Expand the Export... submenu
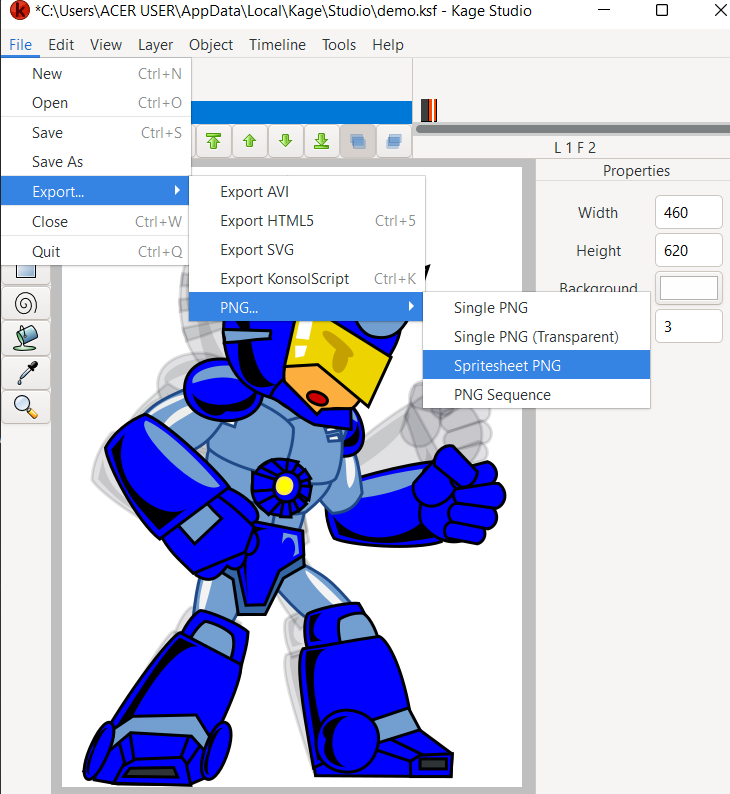Viewport: 730px width, 794px height. coord(96,191)
